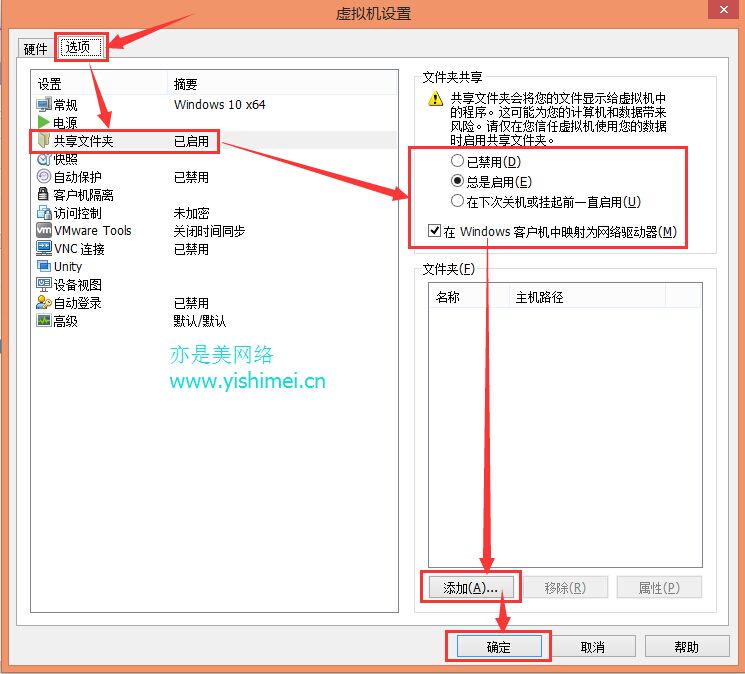Click the 主机路径 column header
The height and width of the screenshot is (674, 745).
coord(587,297)
